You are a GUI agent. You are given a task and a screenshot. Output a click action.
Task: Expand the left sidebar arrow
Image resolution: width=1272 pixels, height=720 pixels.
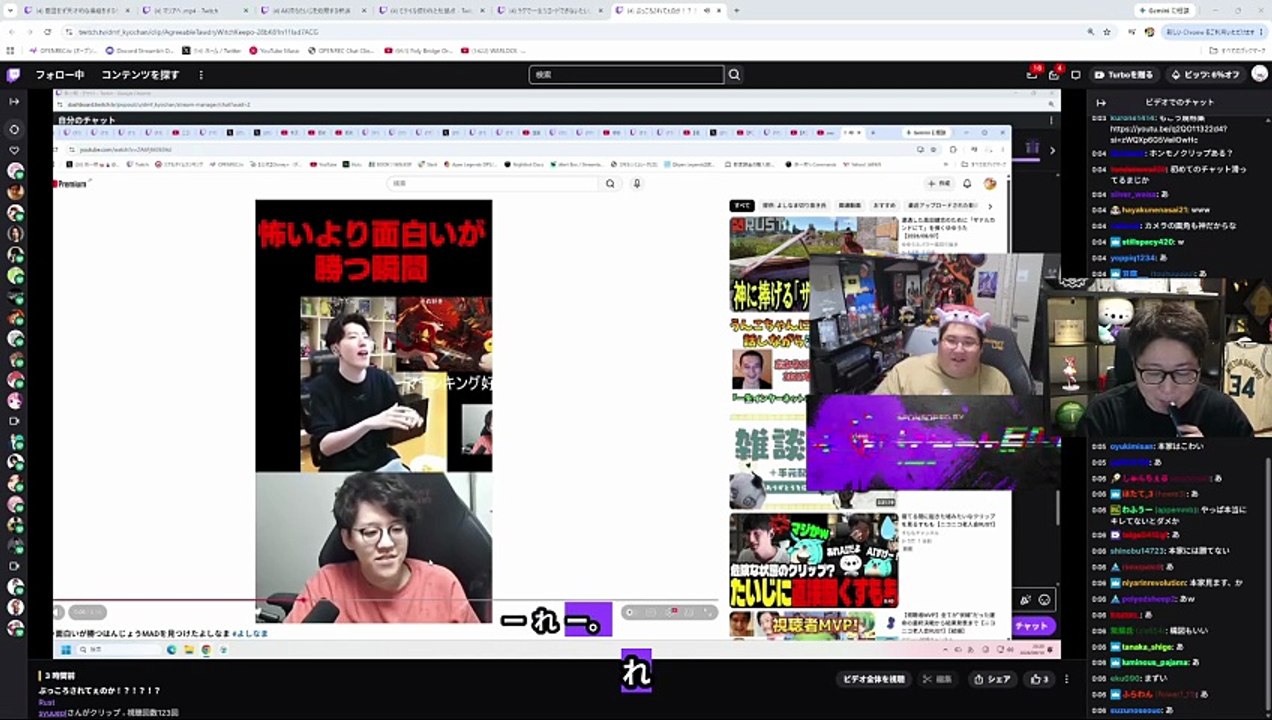[x=14, y=102]
